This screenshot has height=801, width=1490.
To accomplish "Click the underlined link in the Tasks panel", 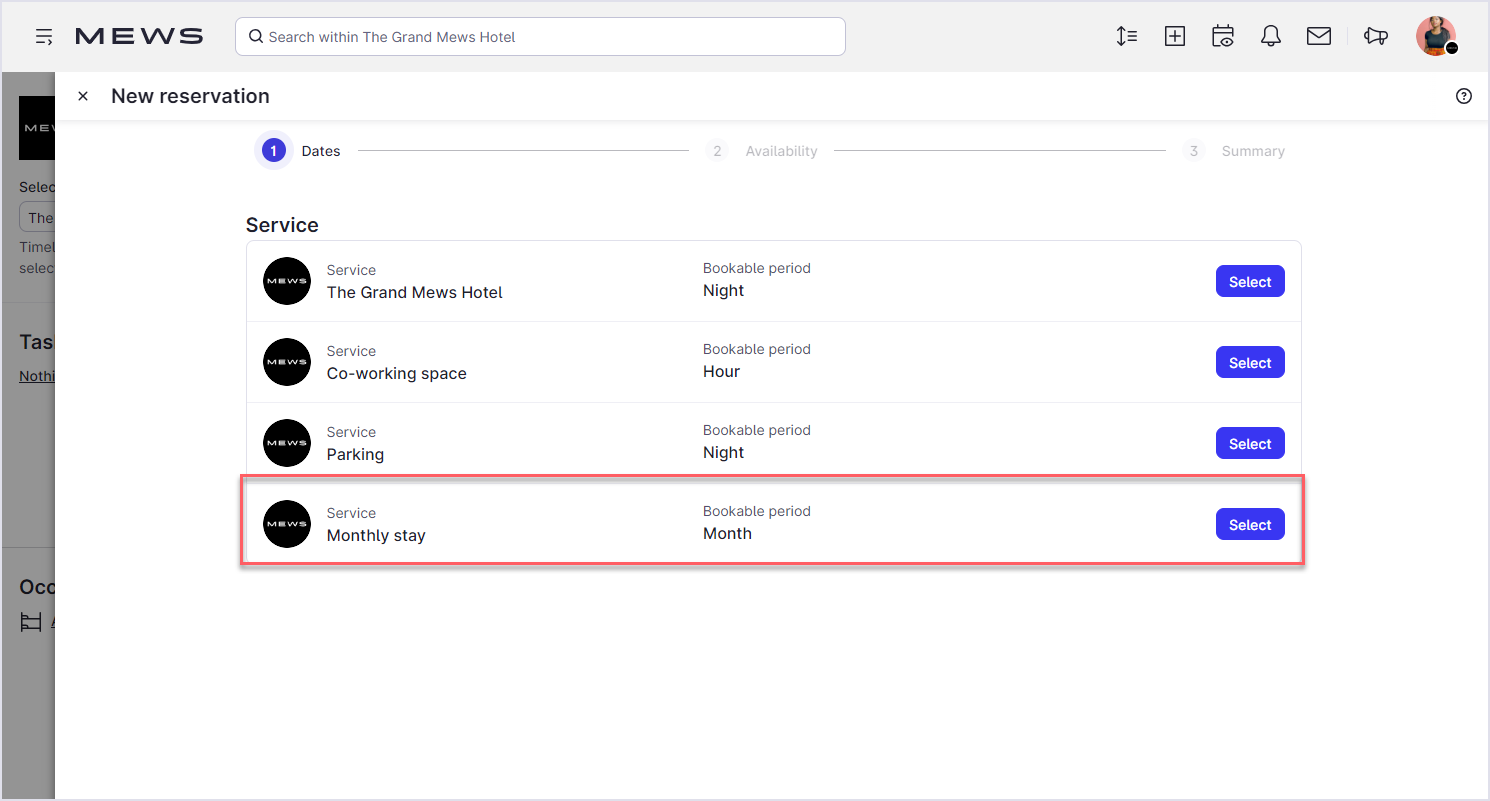I will click(38, 376).
